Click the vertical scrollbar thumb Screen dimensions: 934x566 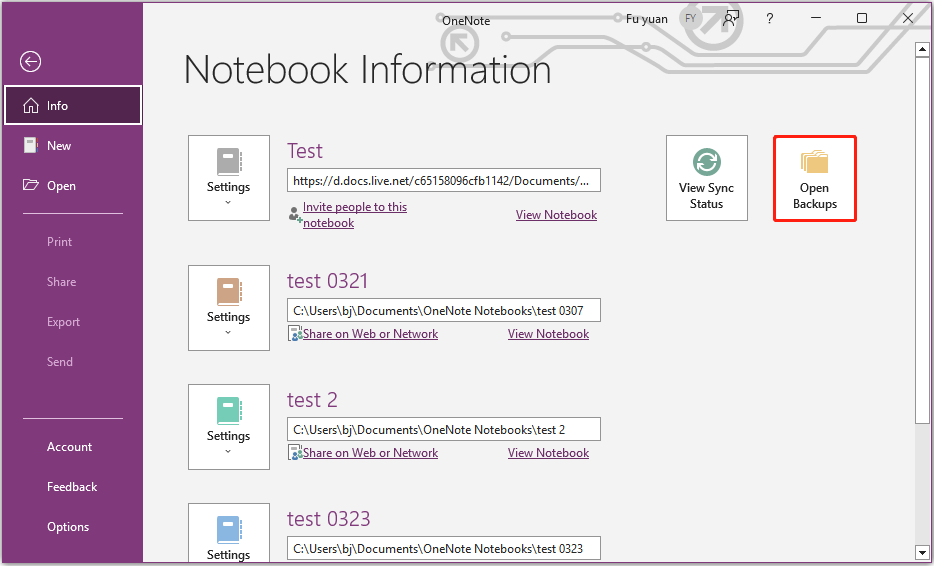[922, 241]
